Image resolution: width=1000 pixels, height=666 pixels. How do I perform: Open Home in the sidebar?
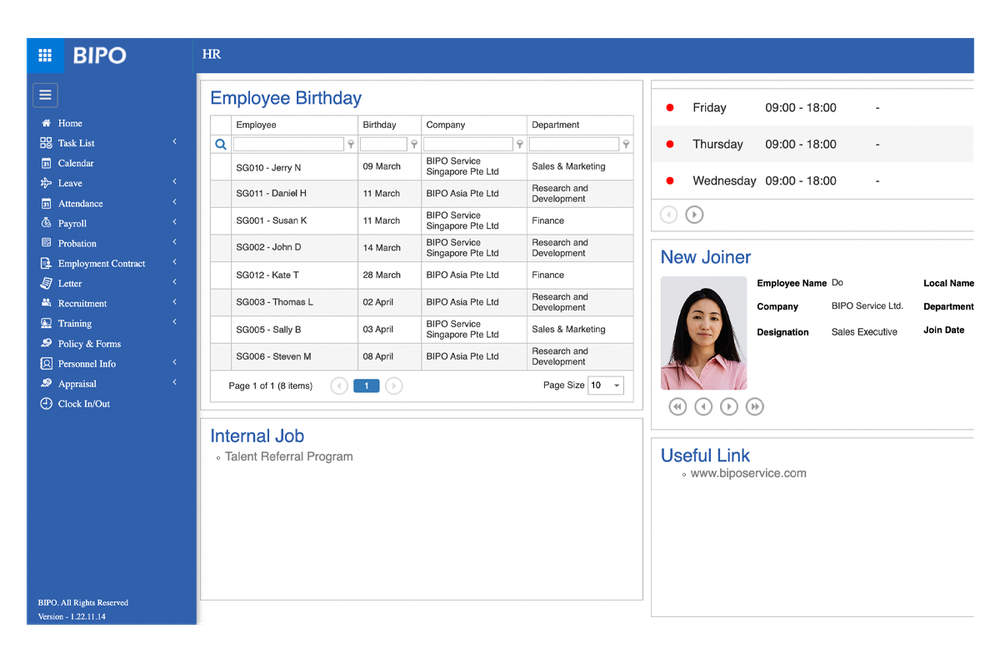point(70,123)
